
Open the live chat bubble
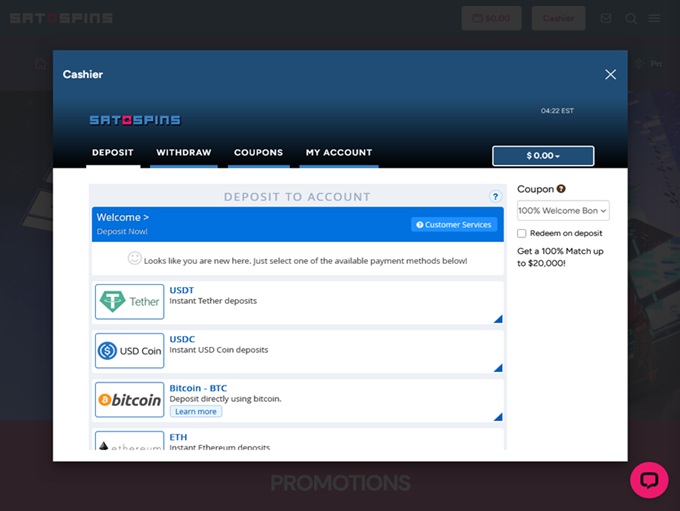[648, 480]
